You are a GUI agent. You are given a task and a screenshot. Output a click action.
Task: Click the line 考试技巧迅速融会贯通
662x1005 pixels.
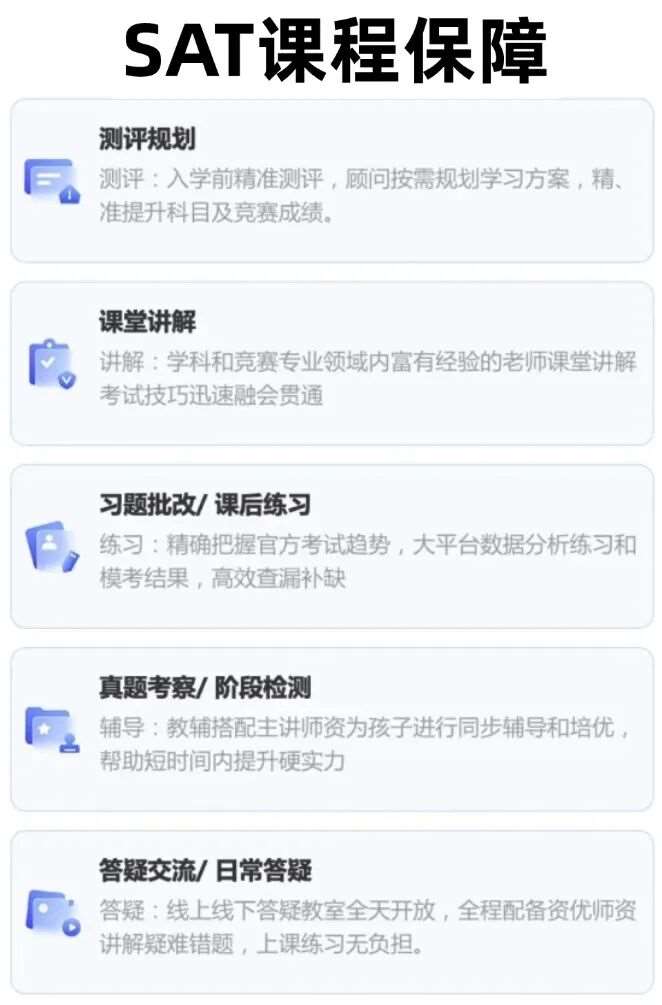(211, 395)
